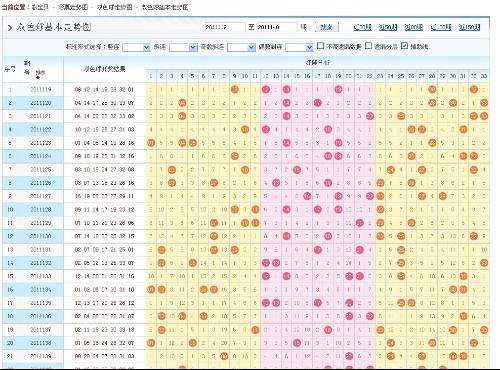
Task: Click red ball 07 in issue 2011126 row
Action: point(214,183)
